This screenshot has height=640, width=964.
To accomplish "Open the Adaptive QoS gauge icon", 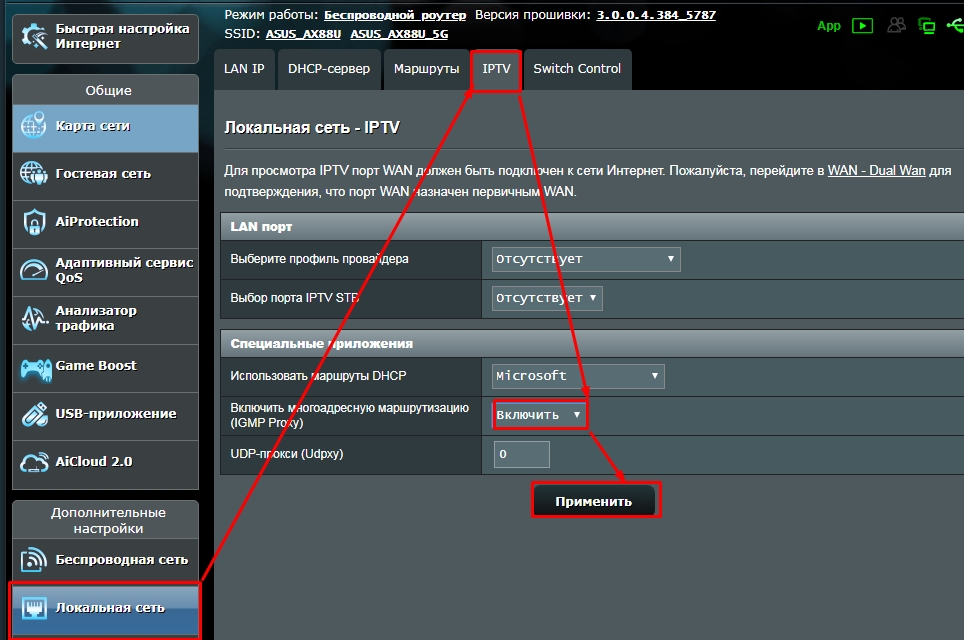I will pos(34,269).
